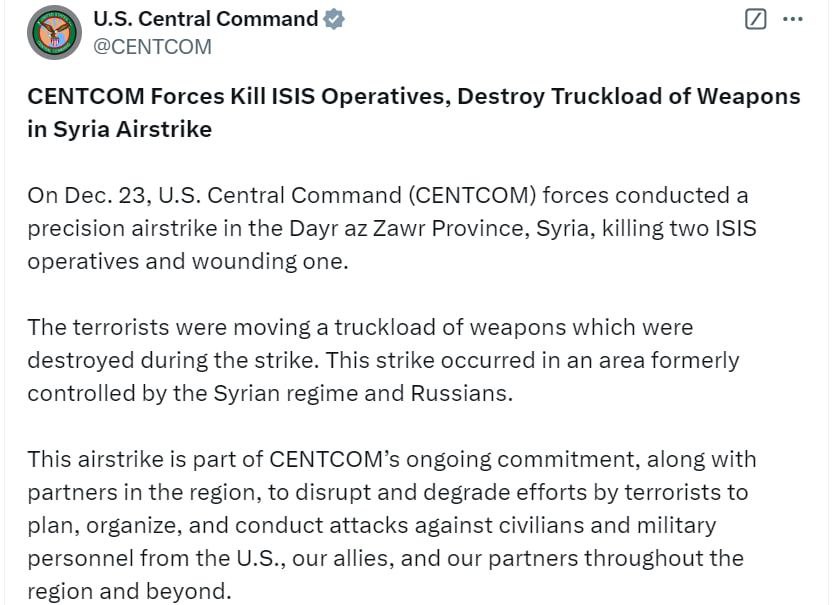833x605 pixels.
Task: Click the bold post headline, first line
Action: point(414,96)
